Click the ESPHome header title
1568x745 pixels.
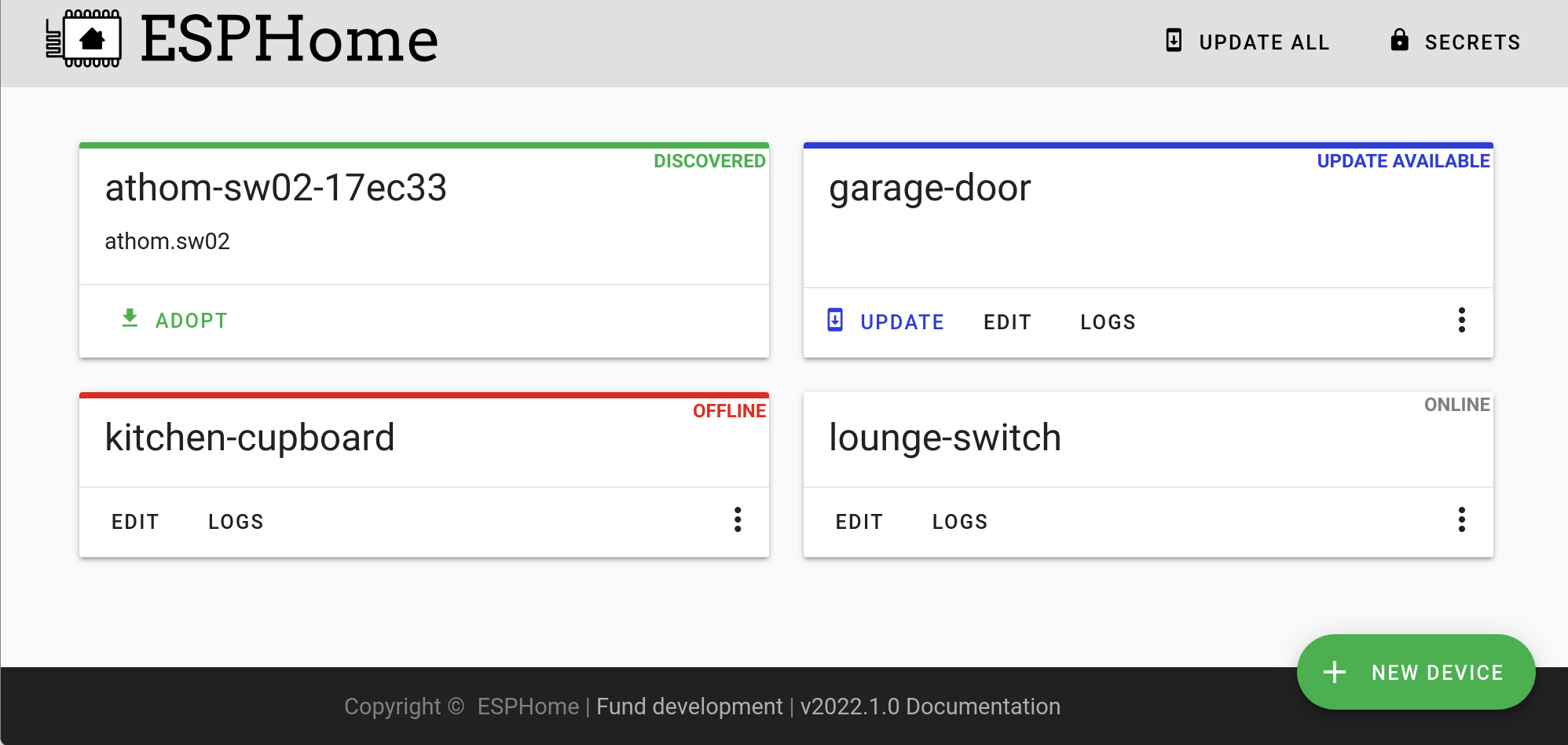[x=289, y=39]
